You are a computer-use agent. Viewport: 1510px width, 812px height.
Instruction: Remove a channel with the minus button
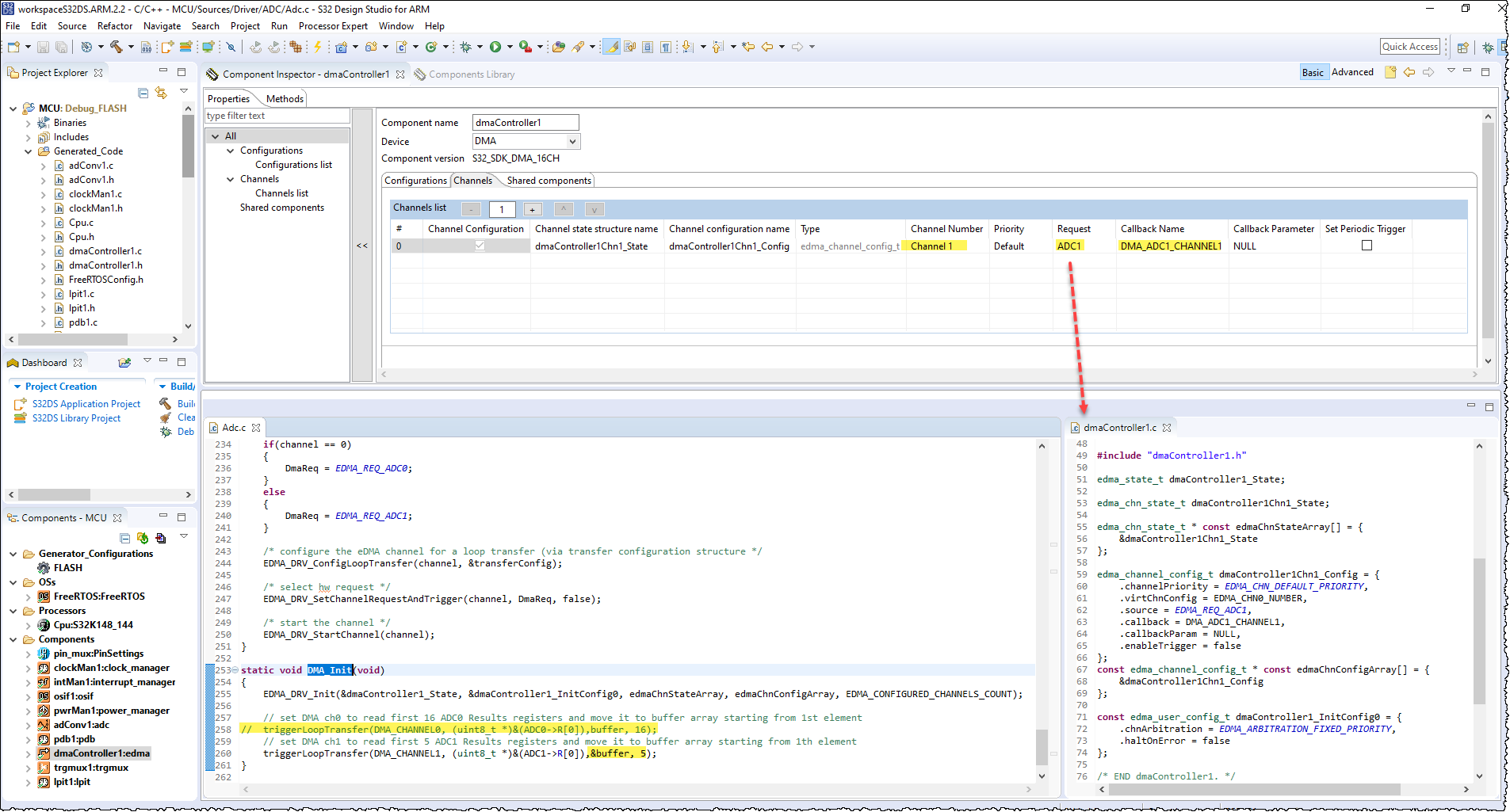pyautogui.click(x=471, y=210)
